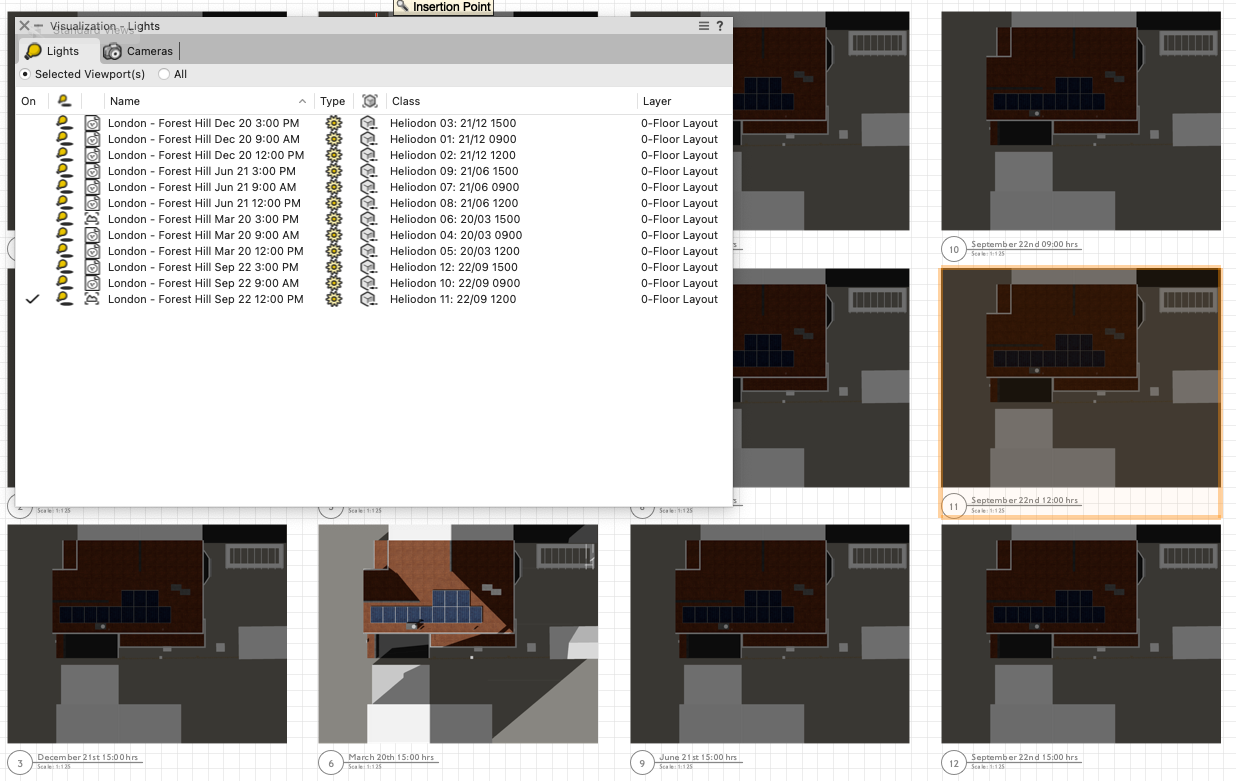Select the 'Selected Viewport(s)' radio button

(x=25, y=74)
